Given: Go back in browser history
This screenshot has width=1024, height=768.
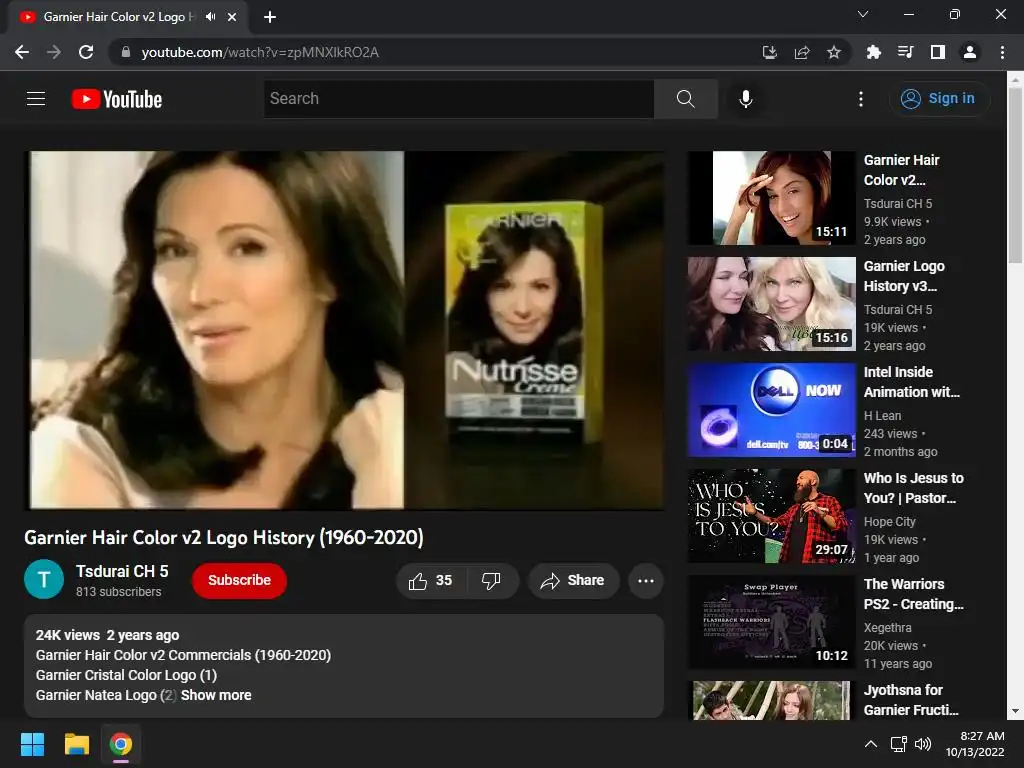Looking at the screenshot, I should click(22, 52).
